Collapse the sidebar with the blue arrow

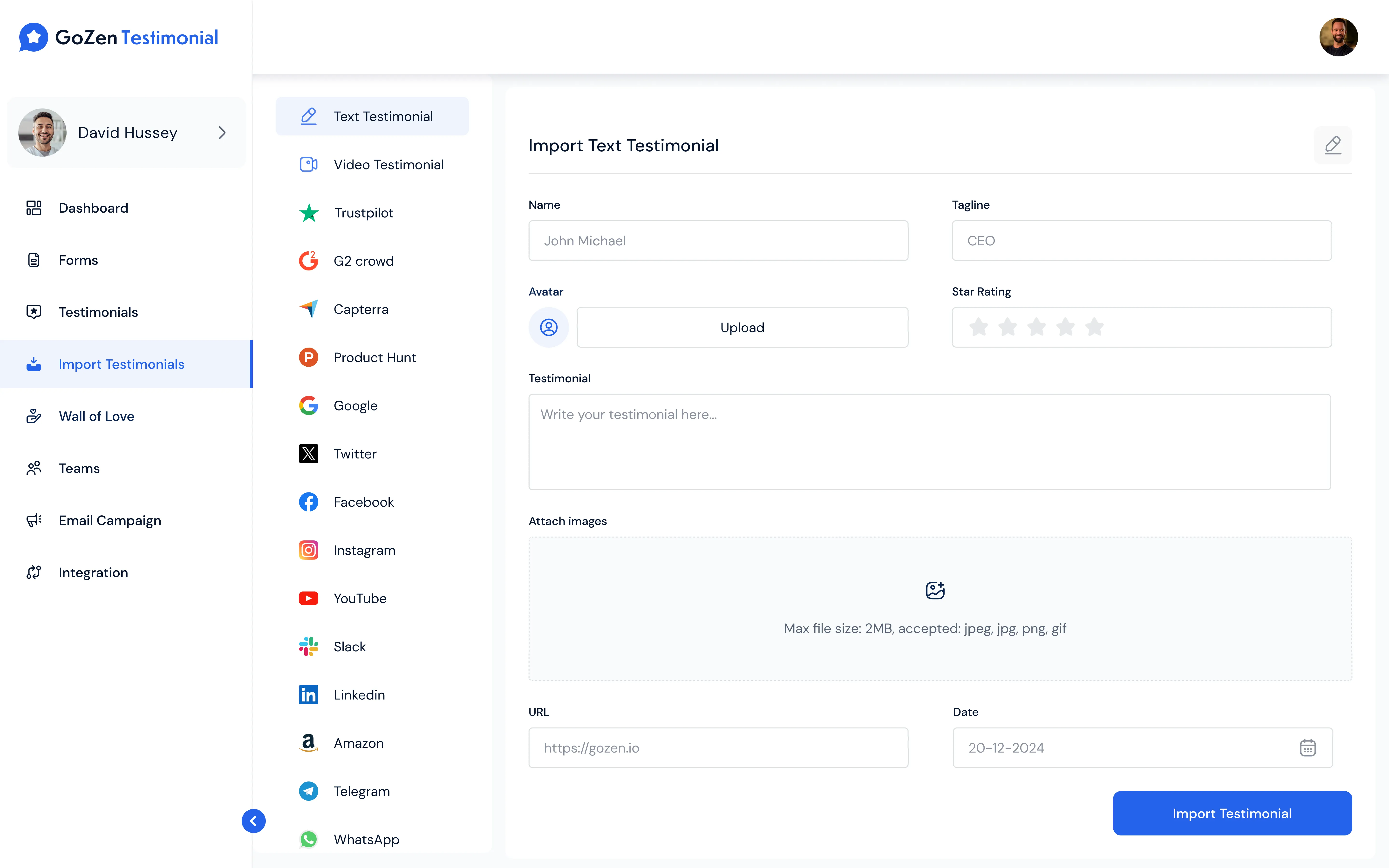pyautogui.click(x=253, y=821)
